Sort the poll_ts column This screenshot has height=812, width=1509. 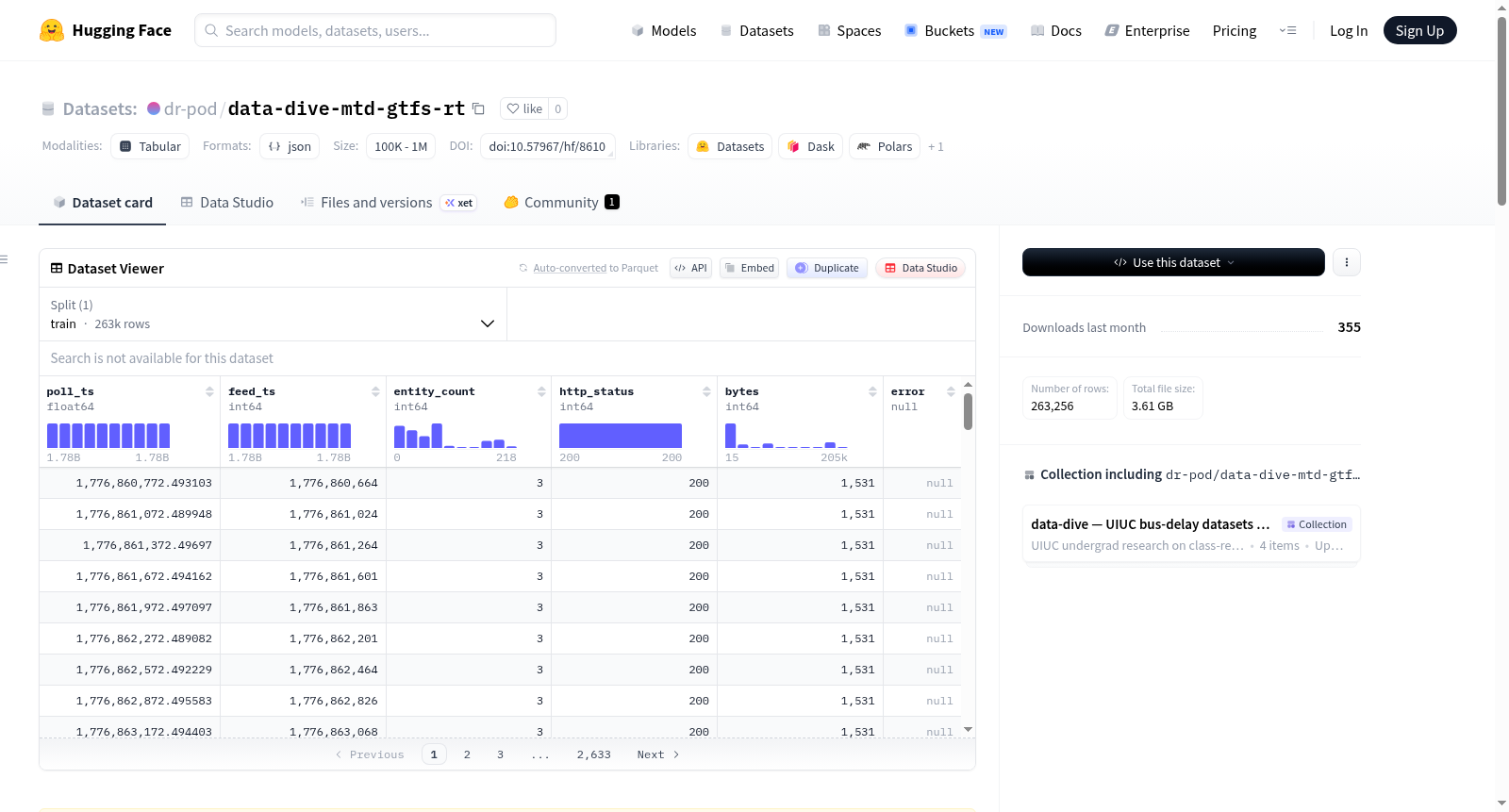[209, 391]
